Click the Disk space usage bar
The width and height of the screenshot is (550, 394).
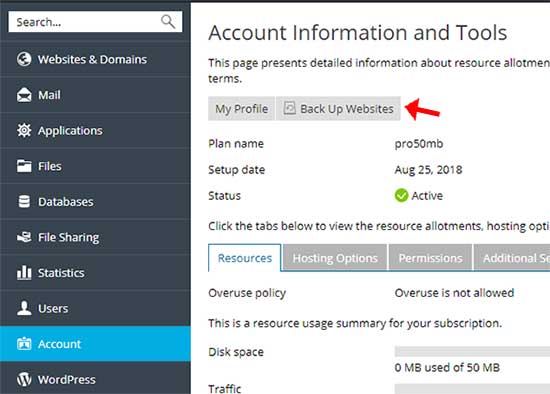point(472,351)
